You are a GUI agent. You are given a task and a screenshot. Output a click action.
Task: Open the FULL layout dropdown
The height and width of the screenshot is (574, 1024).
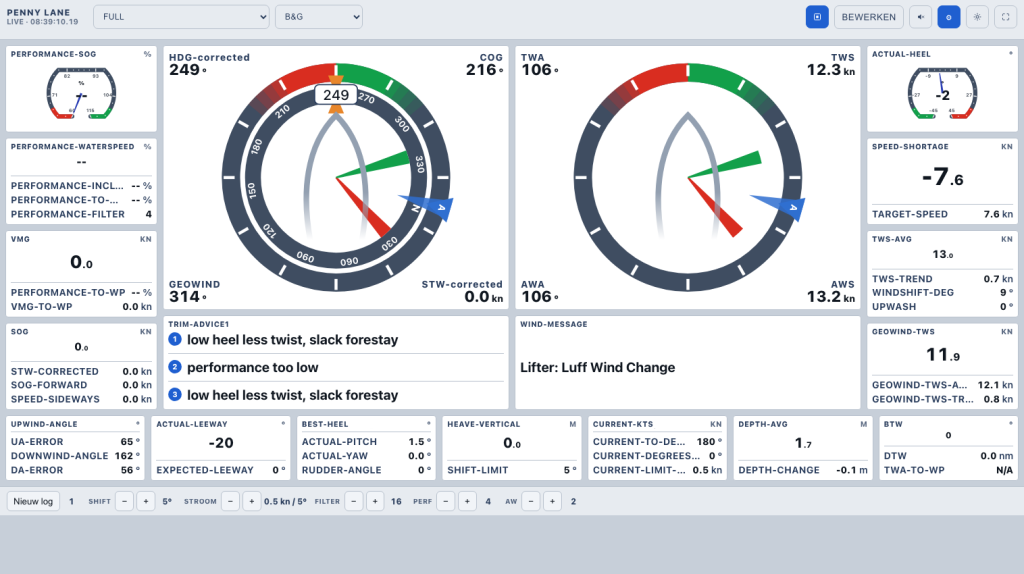click(182, 17)
